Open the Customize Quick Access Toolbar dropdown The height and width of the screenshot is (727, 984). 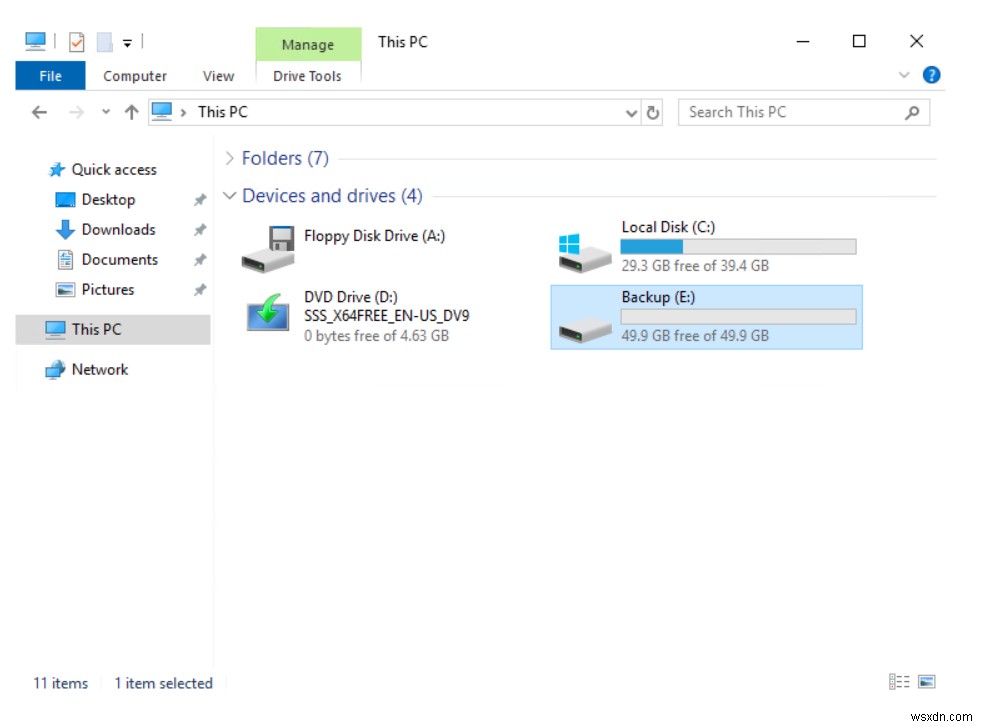pyautogui.click(x=127, y=43)
